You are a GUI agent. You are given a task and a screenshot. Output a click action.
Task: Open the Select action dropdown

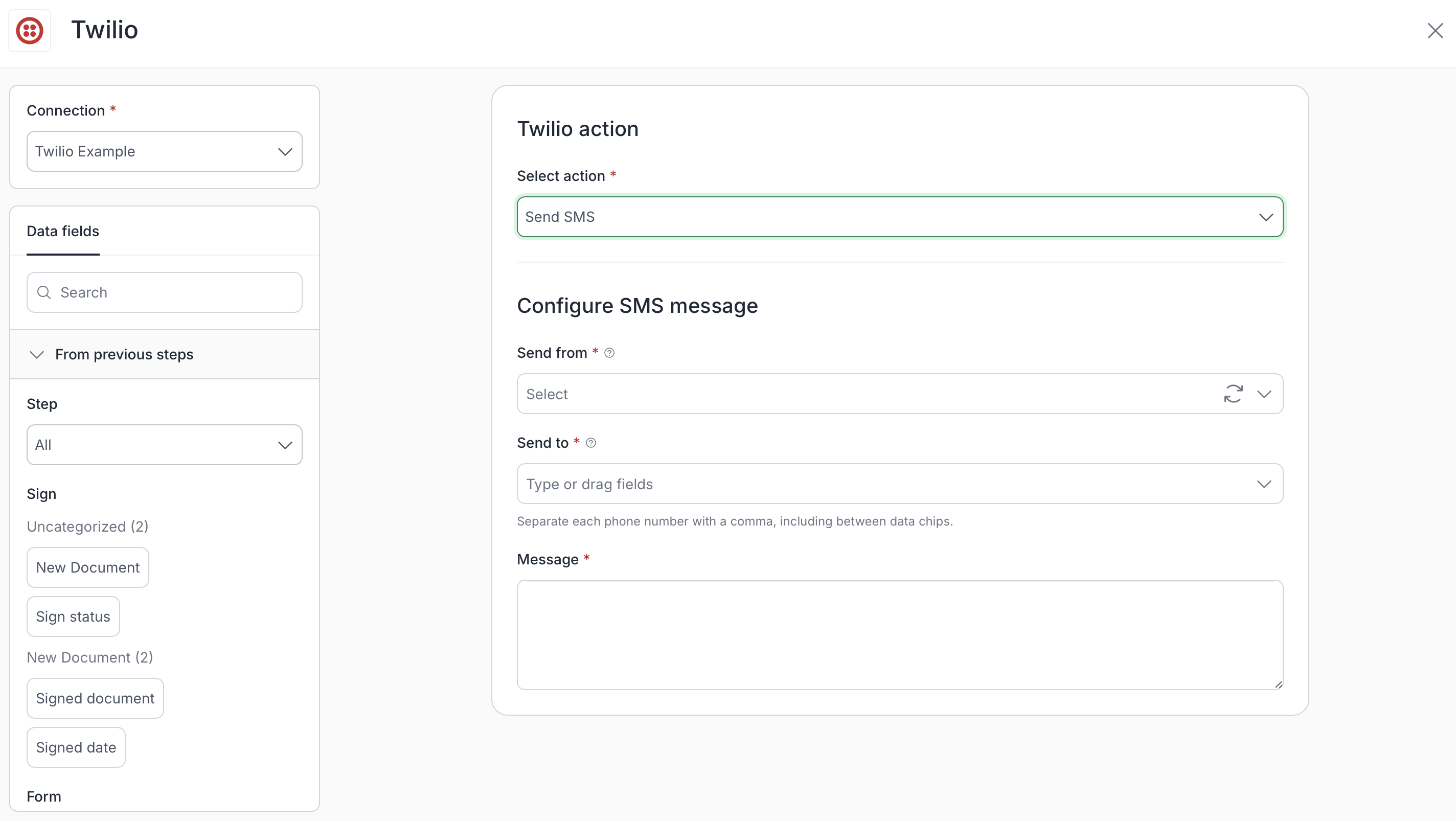point(899,217)
